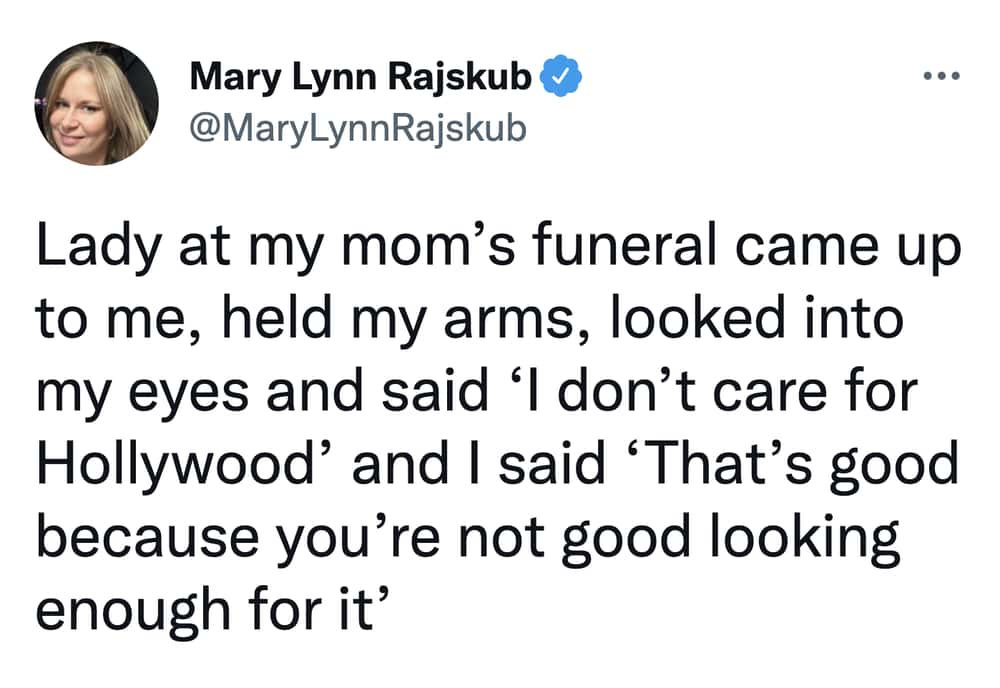Open Mary Lynn Rajskub's profile photo
Viewport: 1000px width, 688px height.
pyautogui.click(x=96, y=103)
